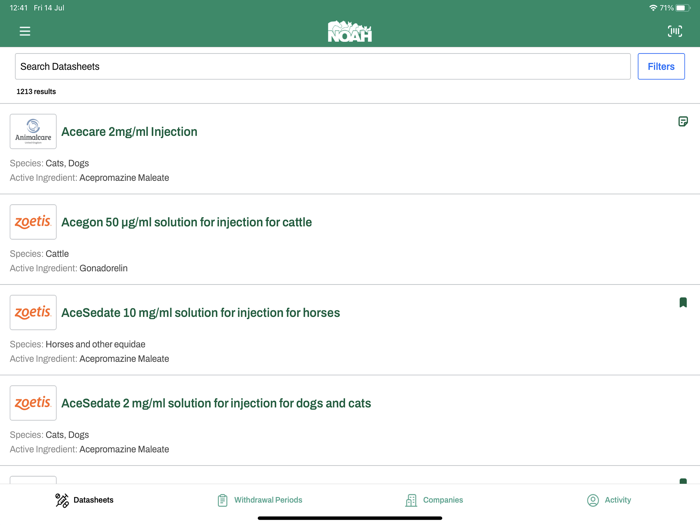Tap the Zoetis logo beside Acegon 50 µg/ml
The height and width of the screenshot is (525, 700).
point(33,222)
